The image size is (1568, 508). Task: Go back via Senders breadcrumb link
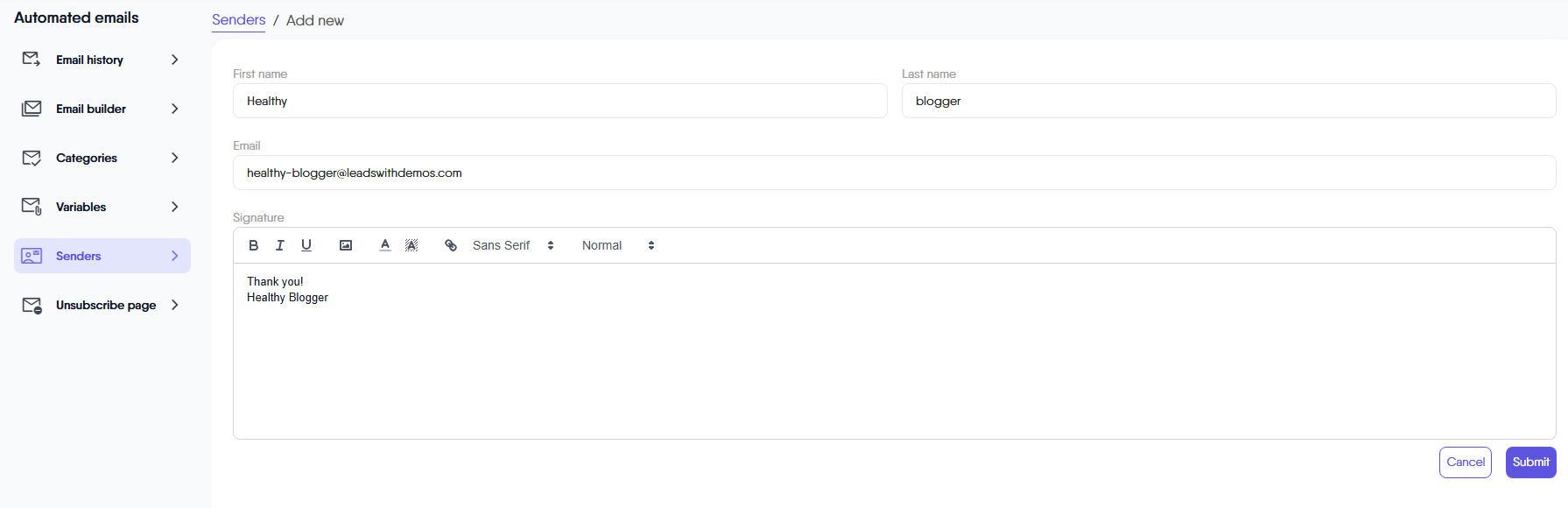238,20
